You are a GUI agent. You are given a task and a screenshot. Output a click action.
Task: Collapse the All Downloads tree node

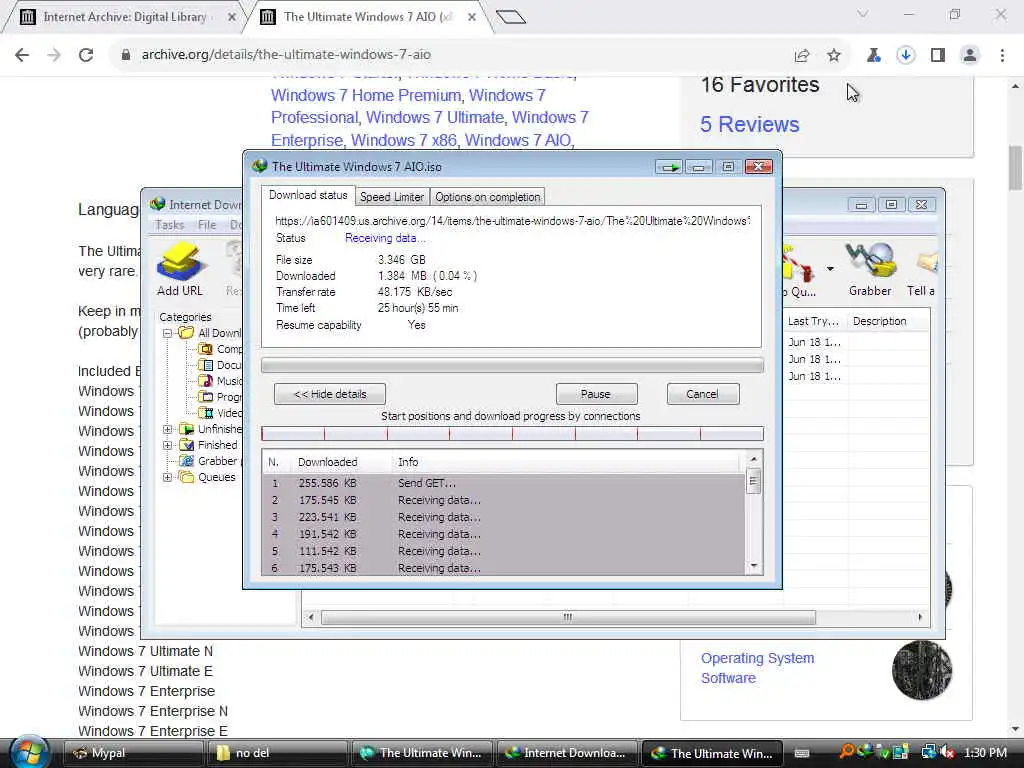(x=168, y=333)
